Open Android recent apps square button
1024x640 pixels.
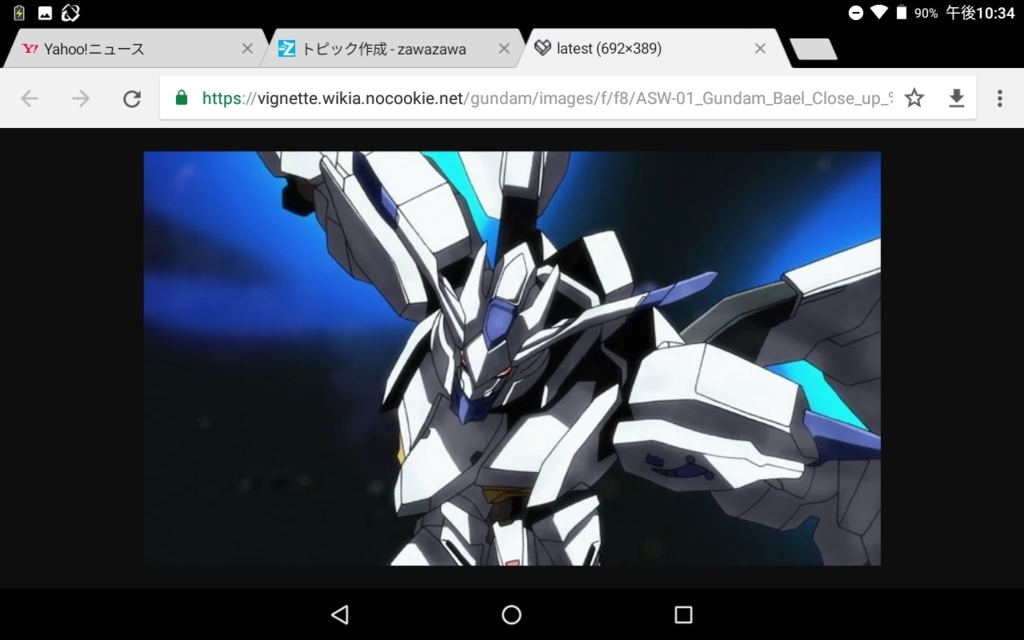(x=683, y=615)
